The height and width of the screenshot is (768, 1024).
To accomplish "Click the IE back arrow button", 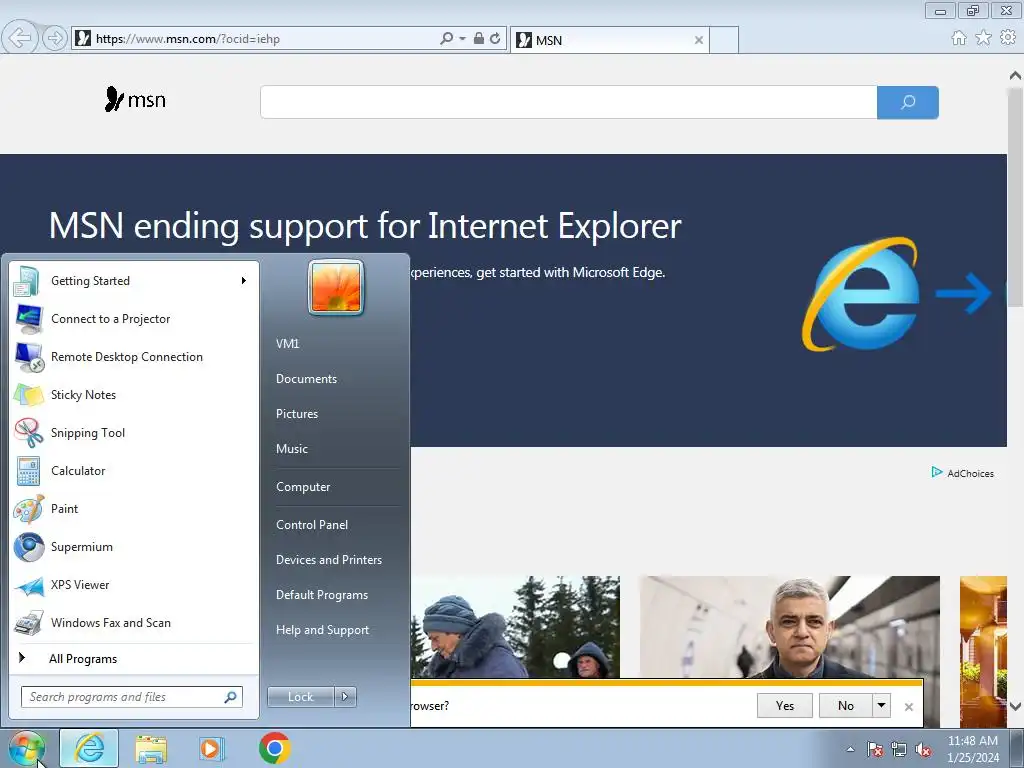I will click(20, 39).
